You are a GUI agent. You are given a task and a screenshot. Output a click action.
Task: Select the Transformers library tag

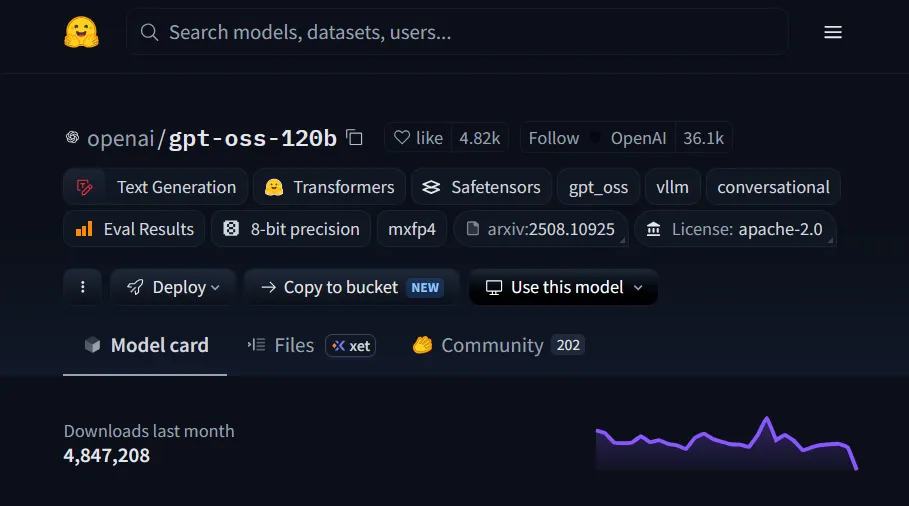[329, 187]
